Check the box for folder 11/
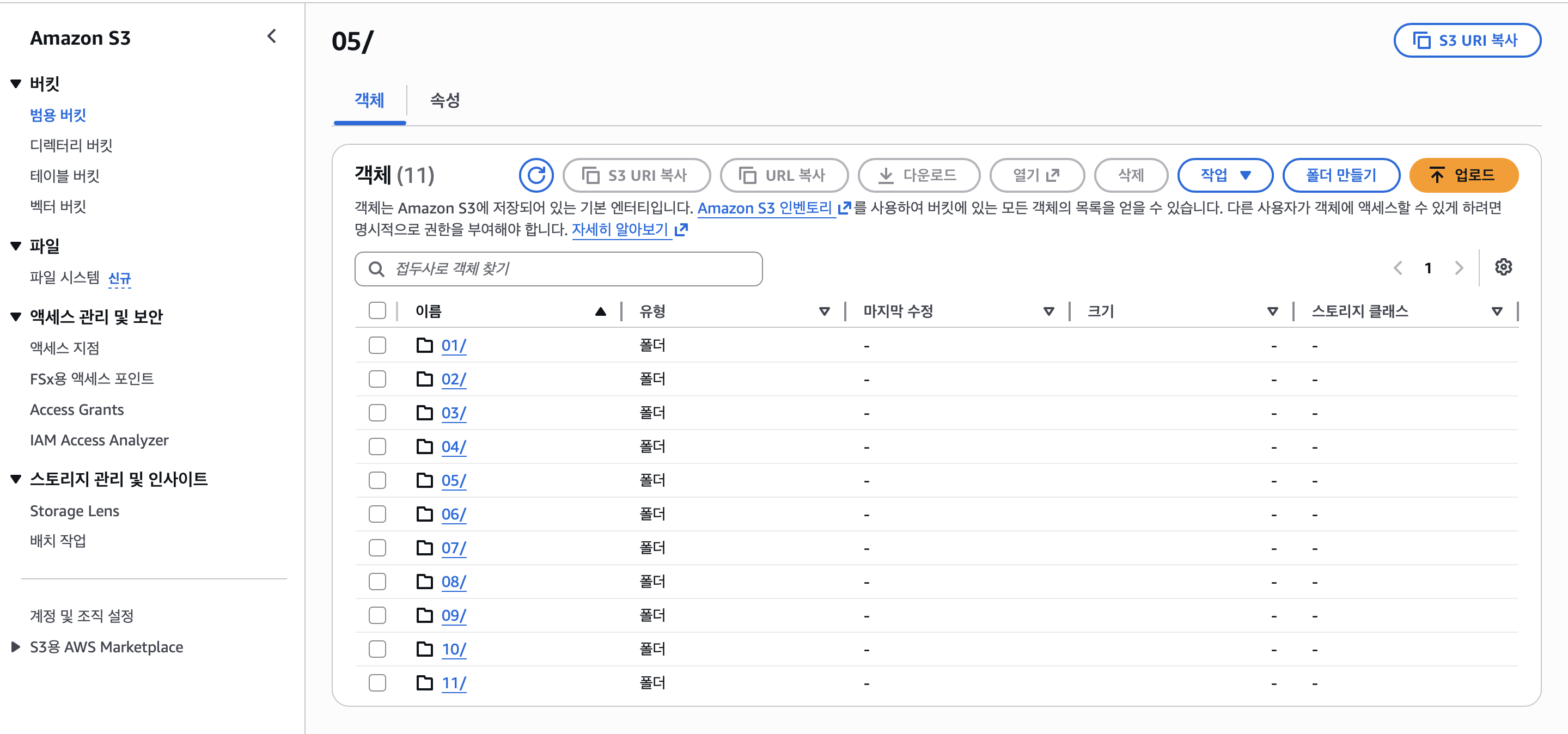This screenshot has width=1568, height=734. click(377, 683)
